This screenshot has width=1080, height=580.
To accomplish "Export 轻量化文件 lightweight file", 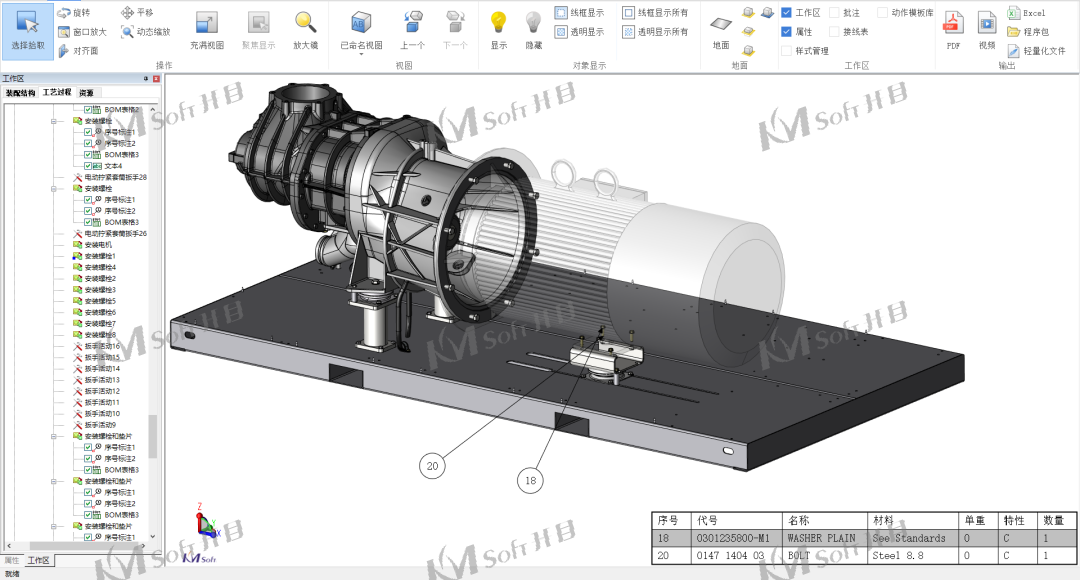I will coord(1036,51).
